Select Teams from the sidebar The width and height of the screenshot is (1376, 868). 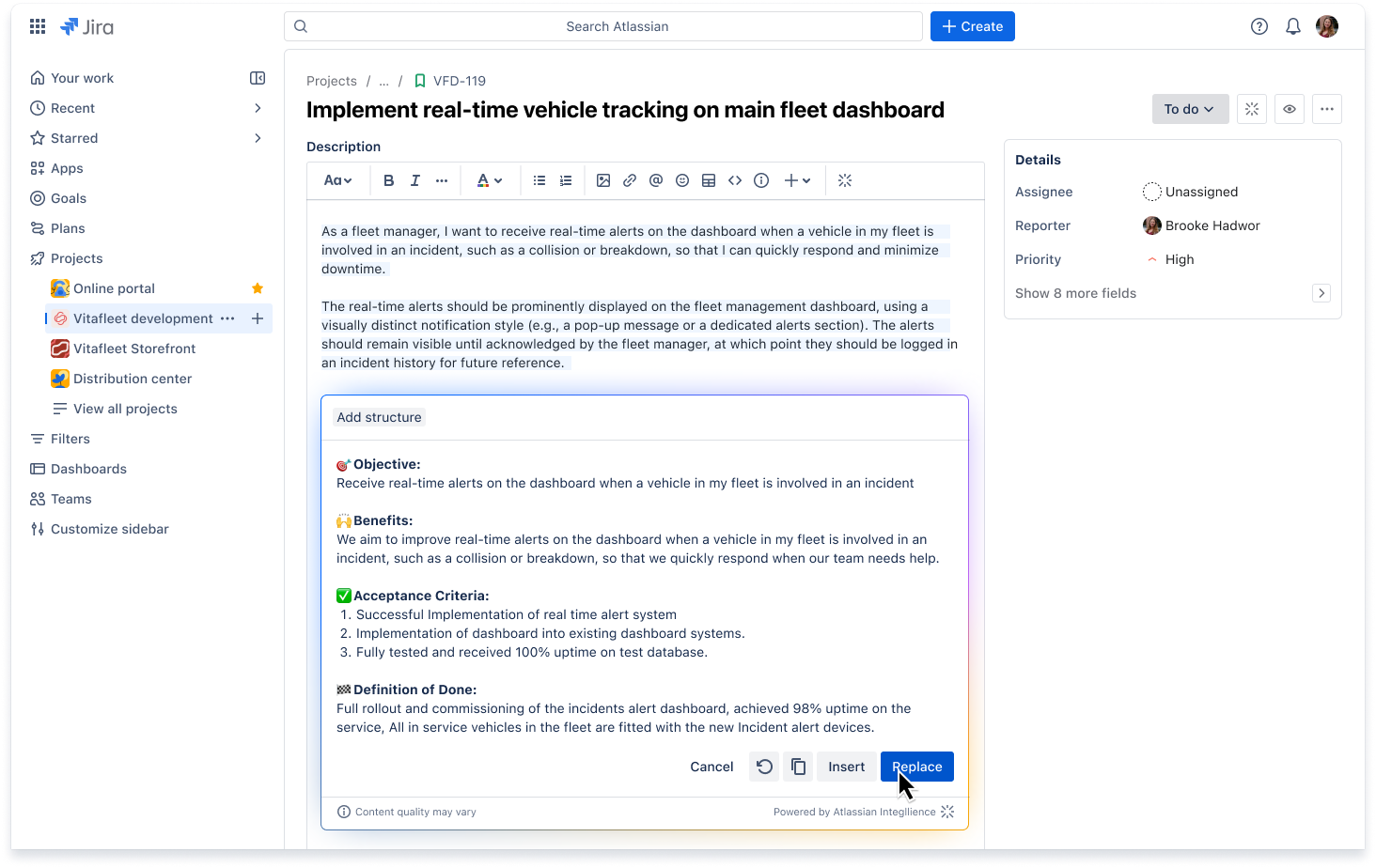71,498
